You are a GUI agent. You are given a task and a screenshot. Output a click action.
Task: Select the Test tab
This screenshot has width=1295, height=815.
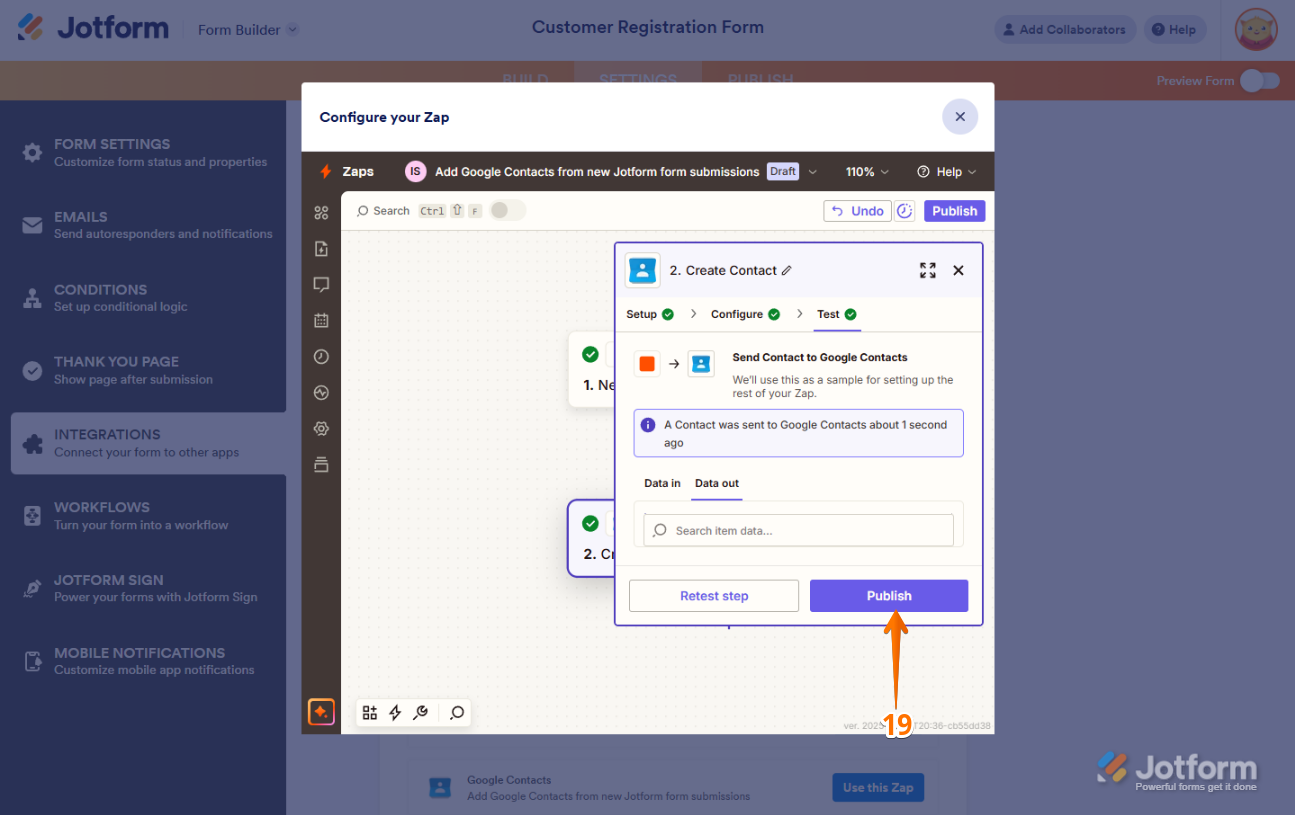(x=837, y=314)
